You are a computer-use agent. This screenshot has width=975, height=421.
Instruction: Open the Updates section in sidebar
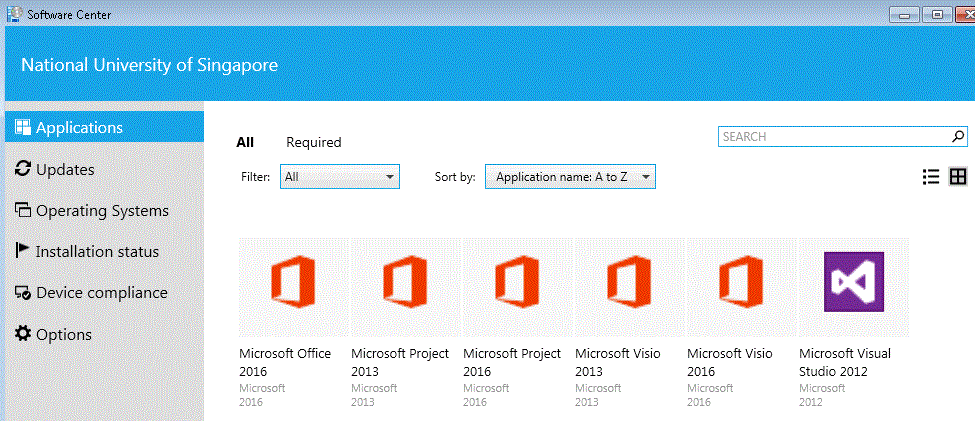pyautogui.click(x=65, y=170)
